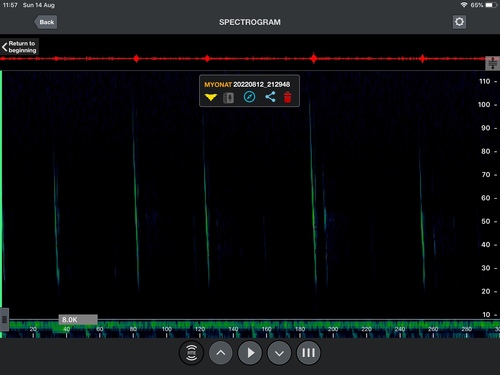Return to beginning of recording

click(x=19, y=47)
